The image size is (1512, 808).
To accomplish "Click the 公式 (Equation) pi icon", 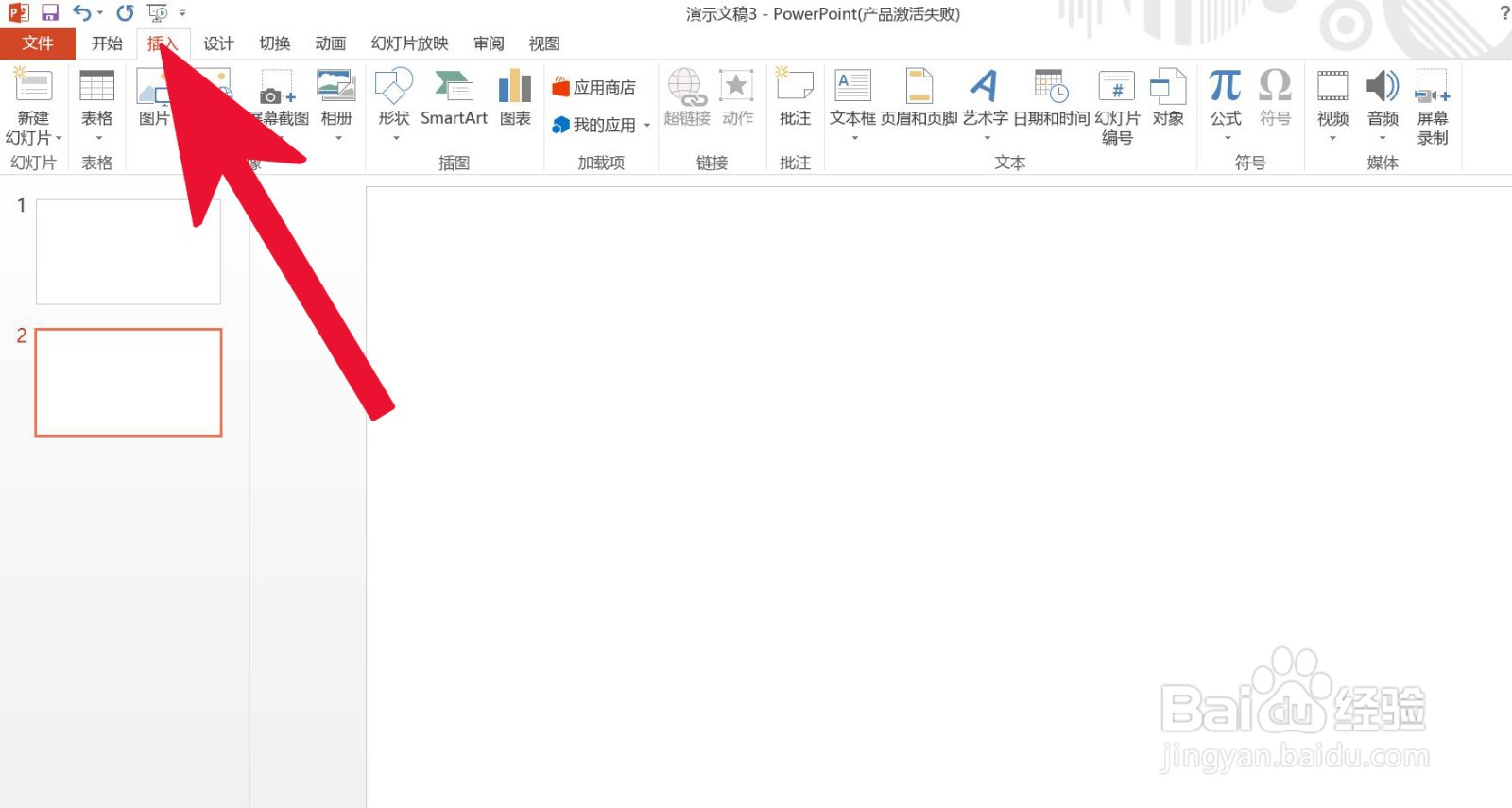I will click(1226, 85).
